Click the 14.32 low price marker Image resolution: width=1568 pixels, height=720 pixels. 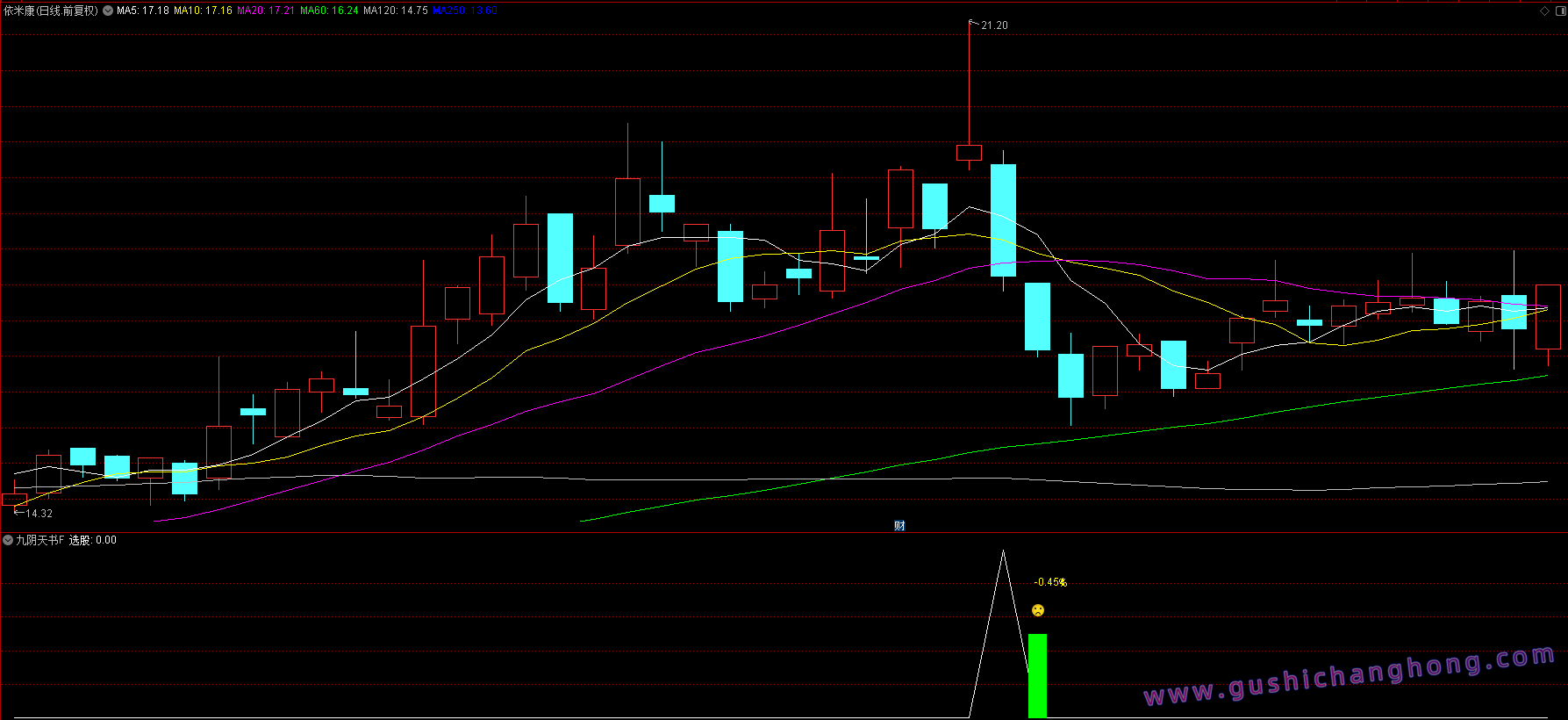(39, 514)
